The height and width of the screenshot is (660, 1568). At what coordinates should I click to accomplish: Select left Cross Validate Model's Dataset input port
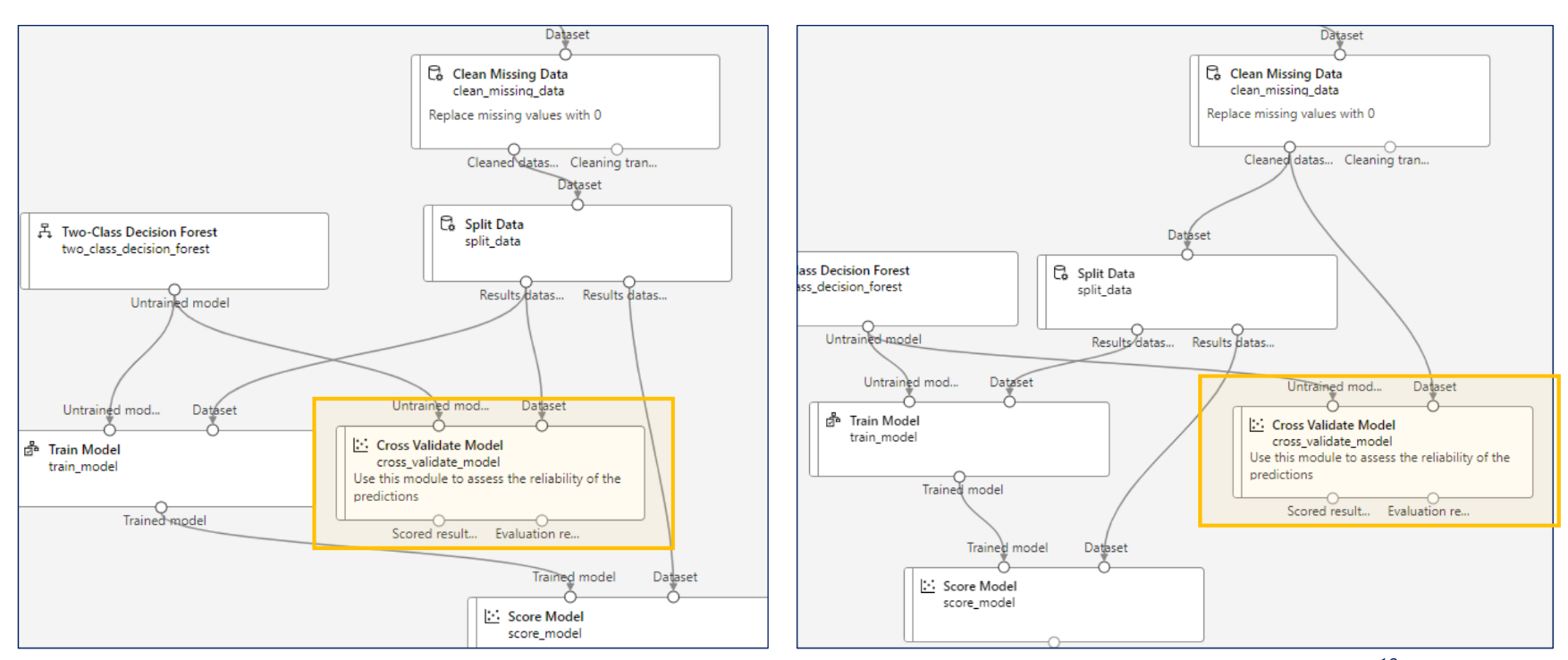(542, 426)
